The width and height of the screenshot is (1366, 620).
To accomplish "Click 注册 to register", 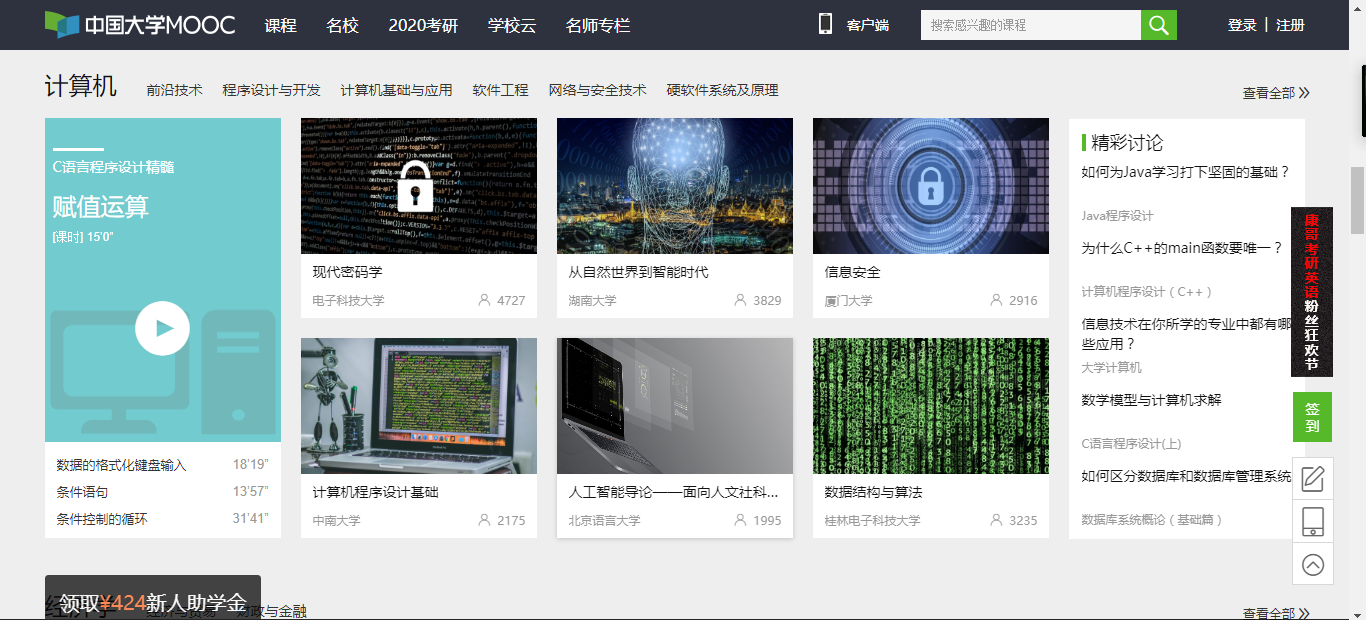I will [x=1291, y=25].
